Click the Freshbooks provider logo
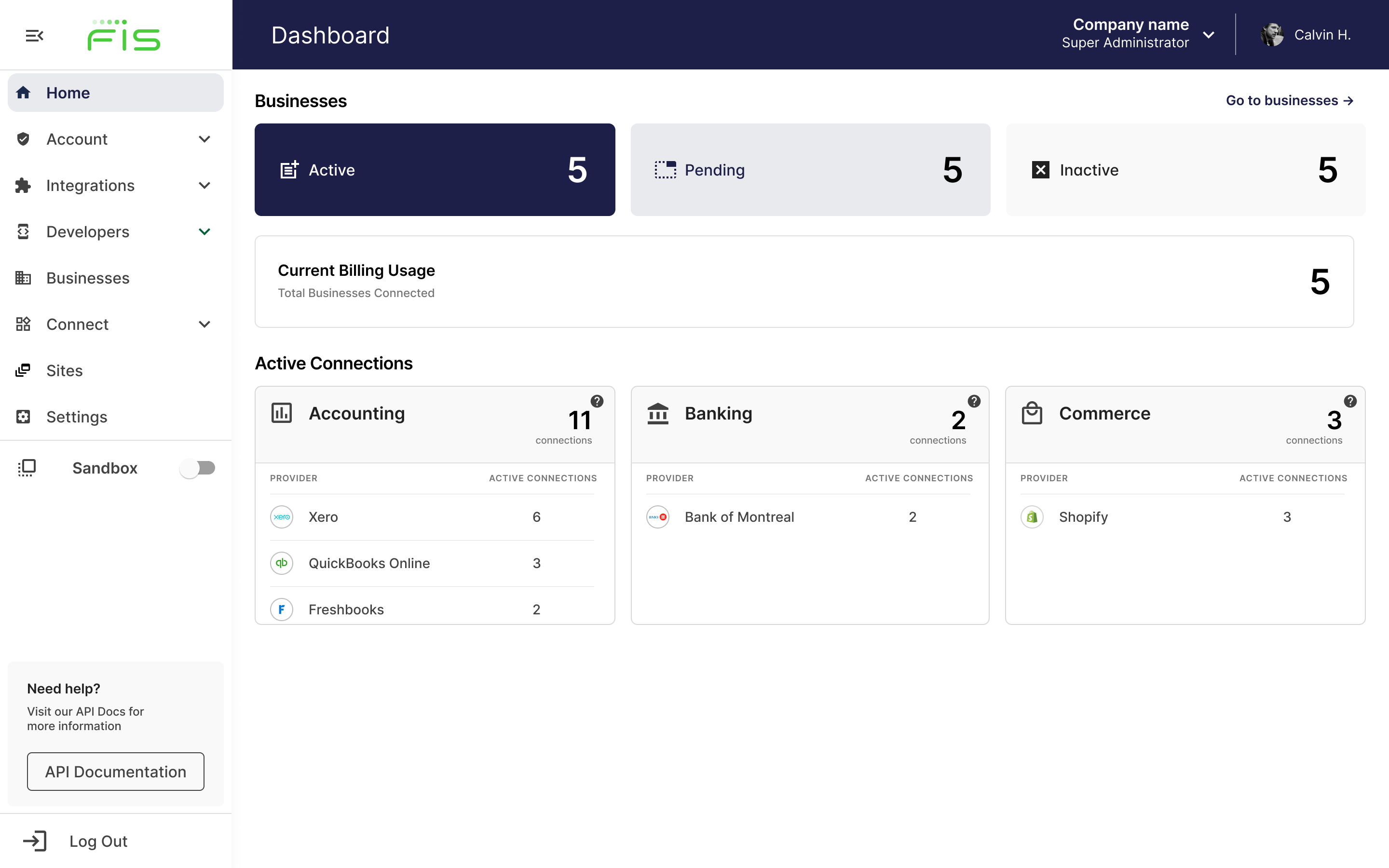 pos(281,609)
